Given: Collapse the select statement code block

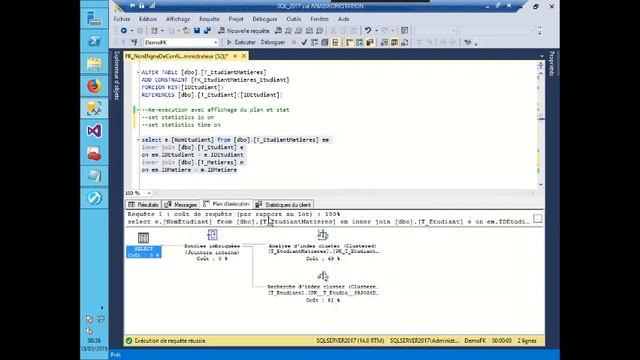Looking at the screenshot, I should tap(138, 140).
